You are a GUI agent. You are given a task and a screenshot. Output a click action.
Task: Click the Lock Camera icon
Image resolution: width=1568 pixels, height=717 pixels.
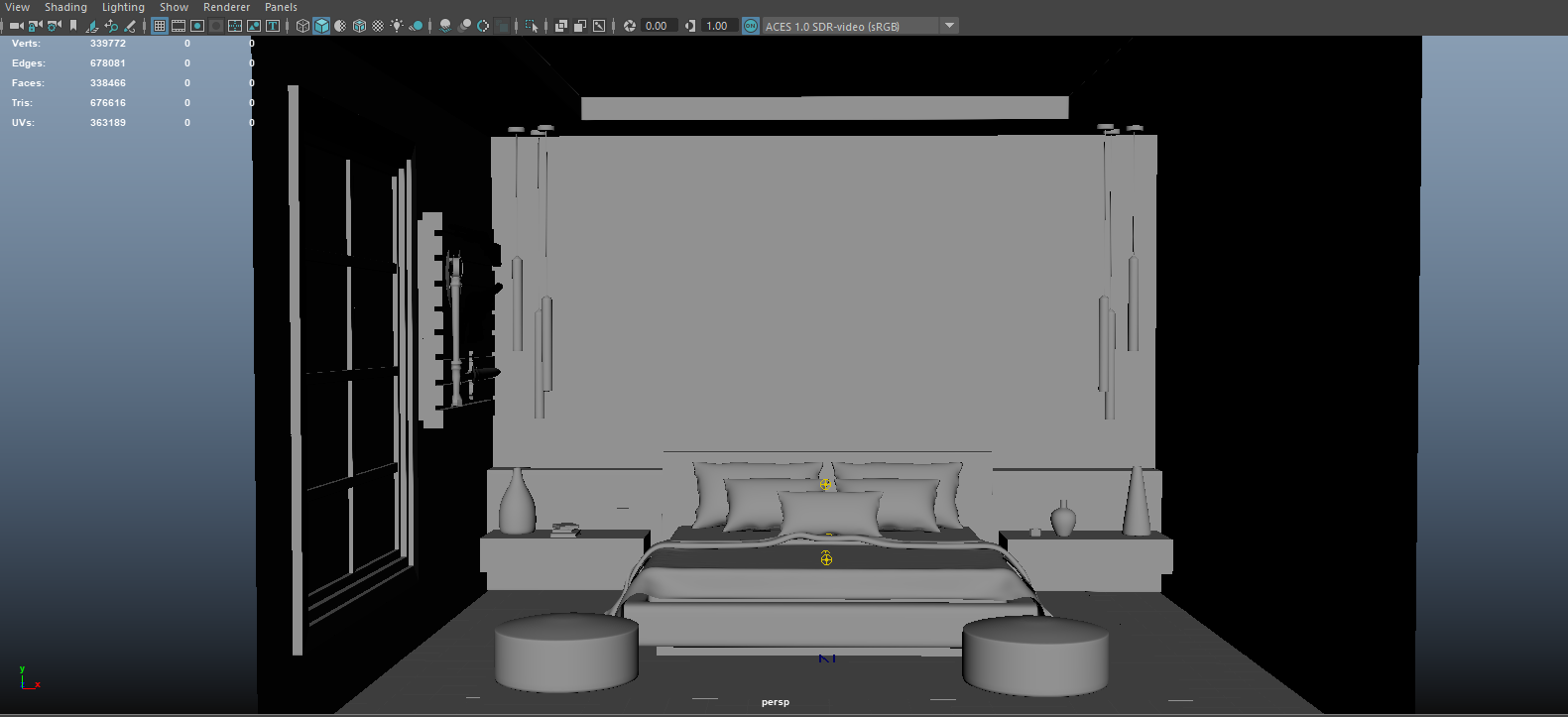coord(35,26)
